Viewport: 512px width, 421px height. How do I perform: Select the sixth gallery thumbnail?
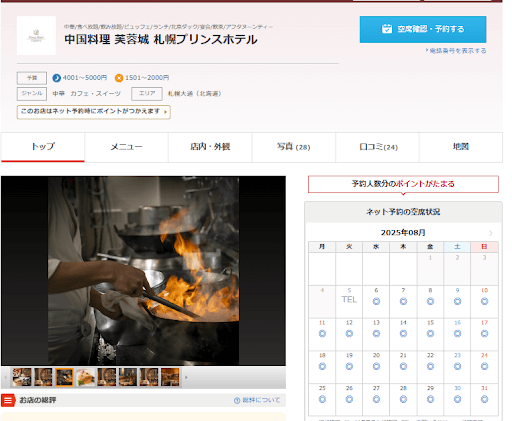click(128, 377)
